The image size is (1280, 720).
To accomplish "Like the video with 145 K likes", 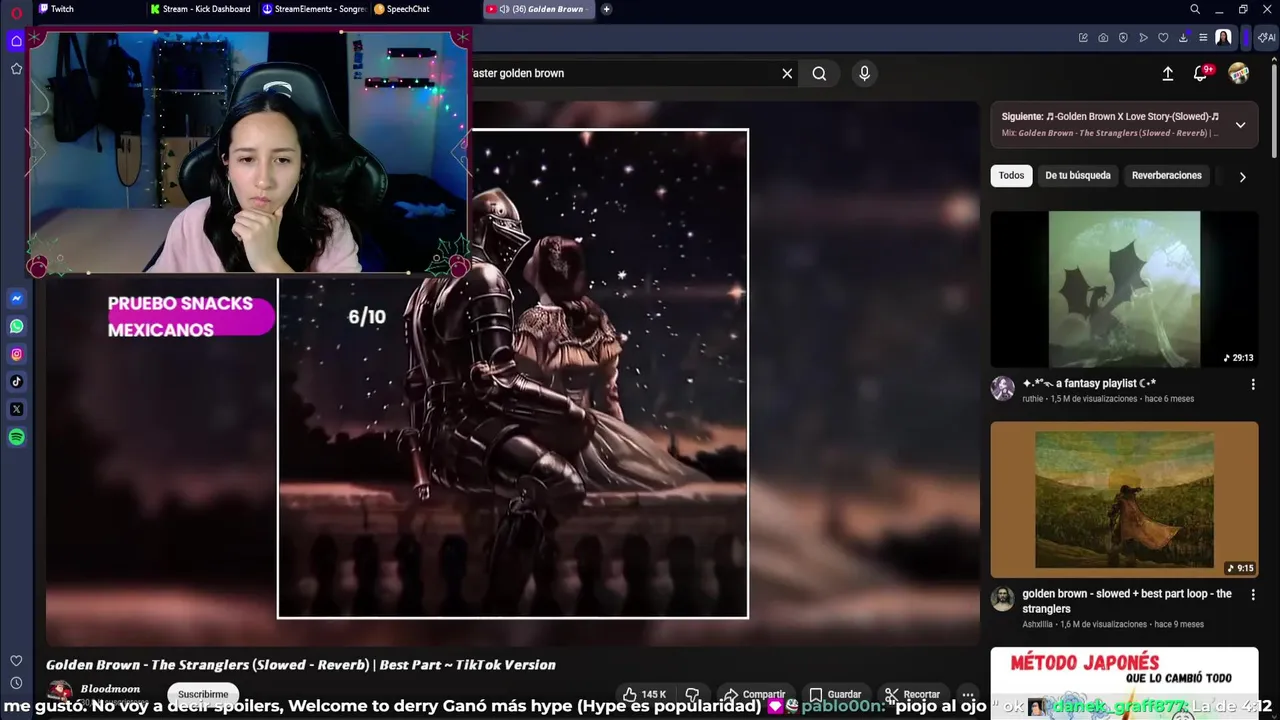I will [644, 694].
